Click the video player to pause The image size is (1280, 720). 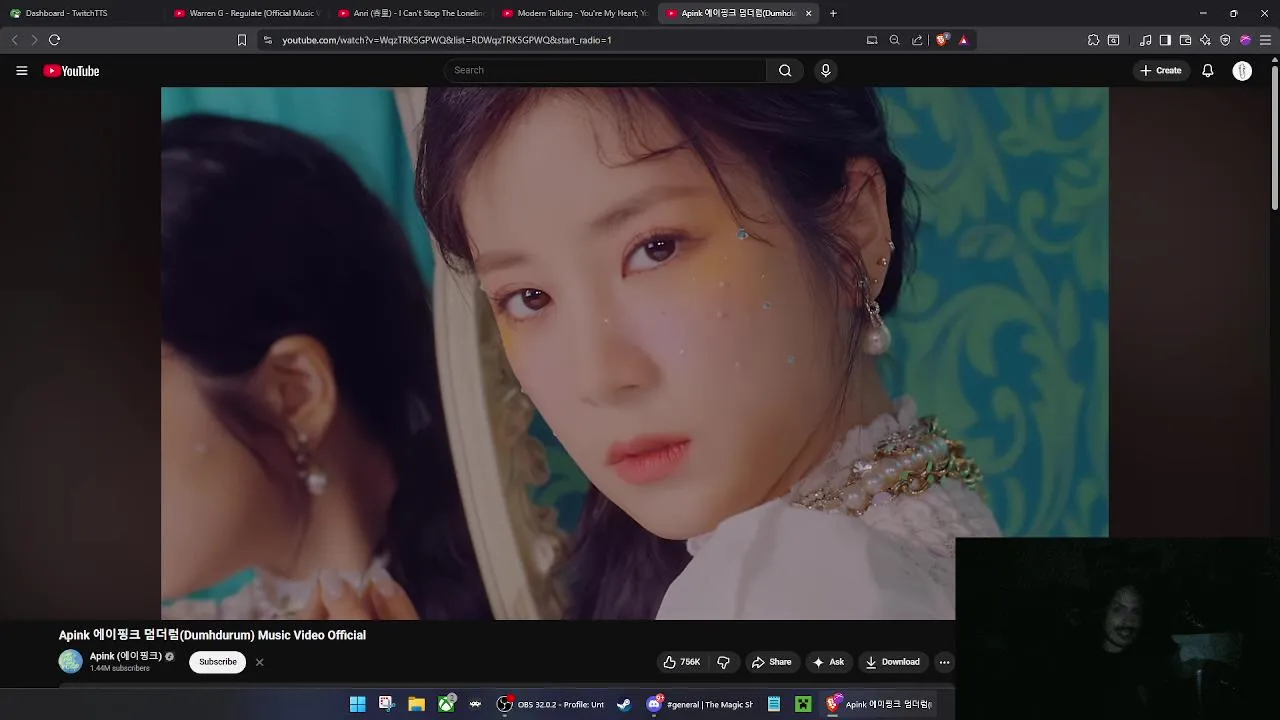point(634,353)
